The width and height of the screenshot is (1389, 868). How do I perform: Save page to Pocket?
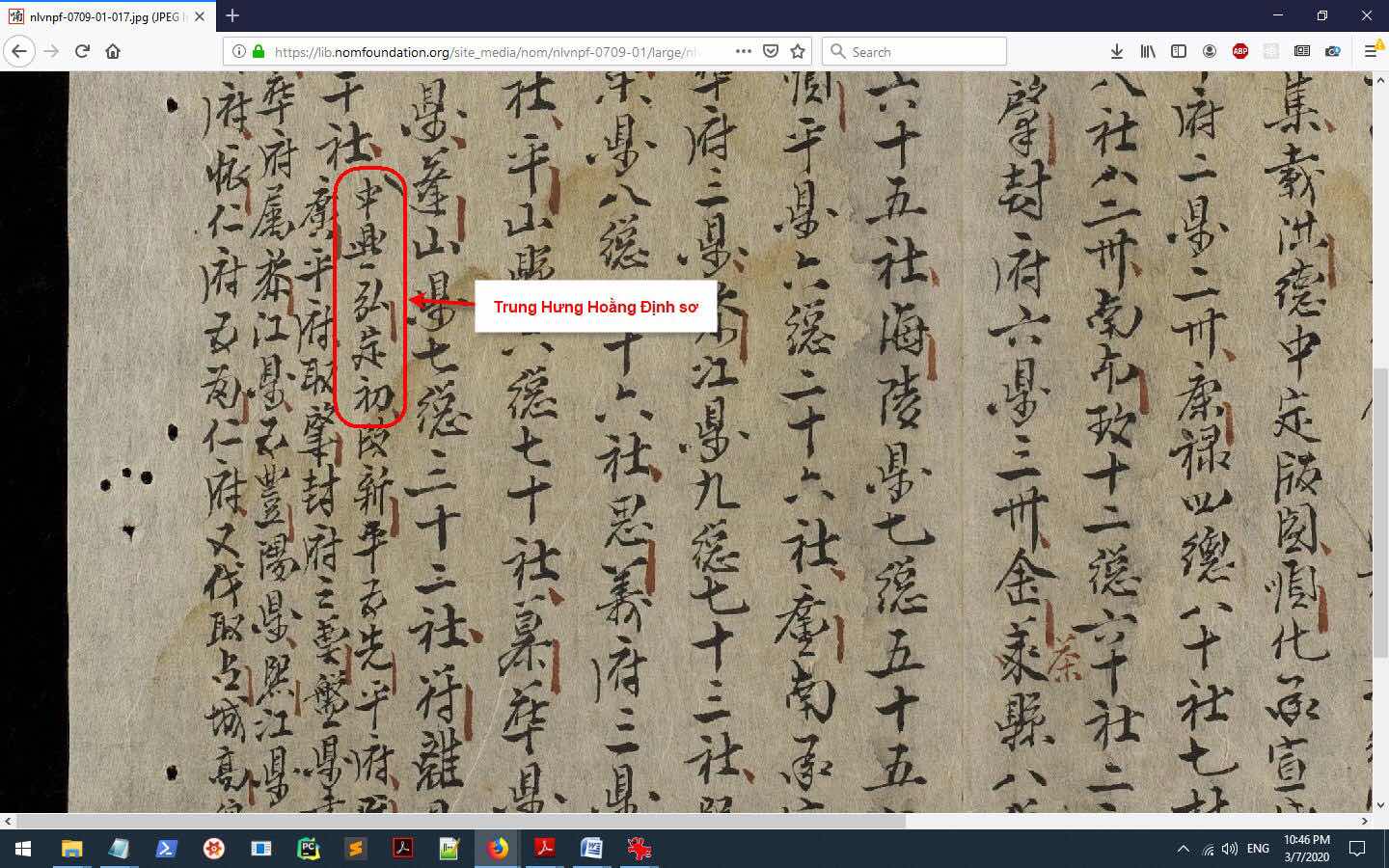771,51
